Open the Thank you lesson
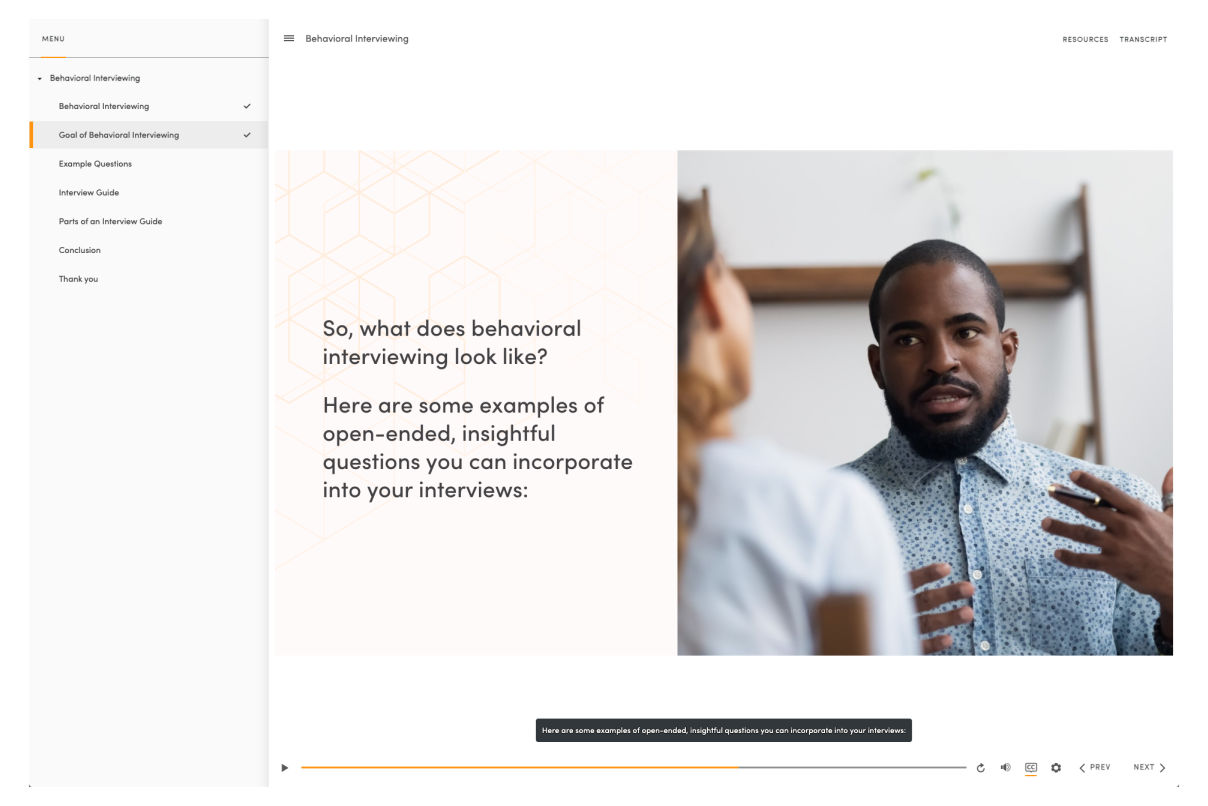1208x806 pixels. tap(150, 279)
